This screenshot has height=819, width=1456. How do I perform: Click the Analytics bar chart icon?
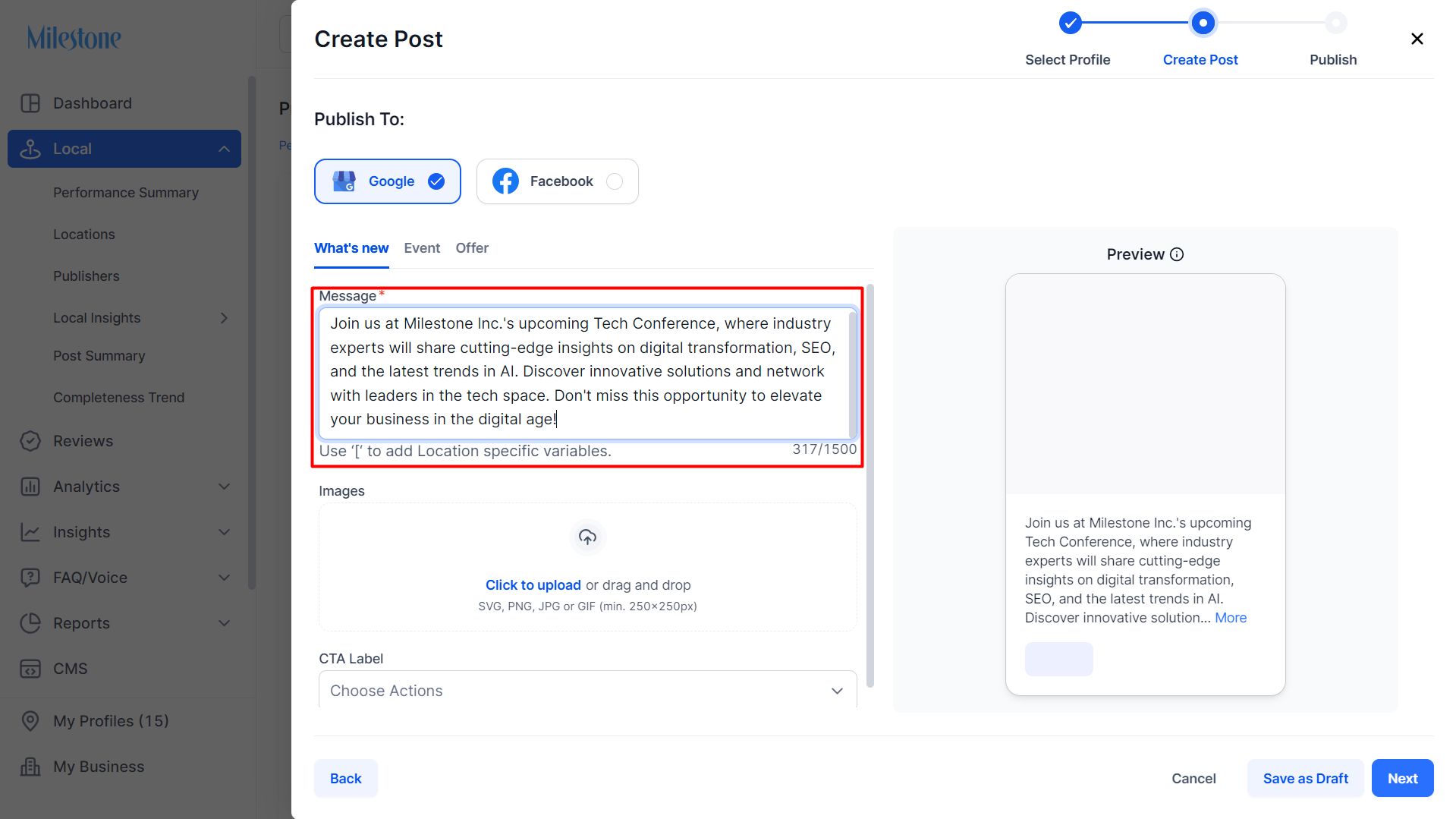click(30, 487)
